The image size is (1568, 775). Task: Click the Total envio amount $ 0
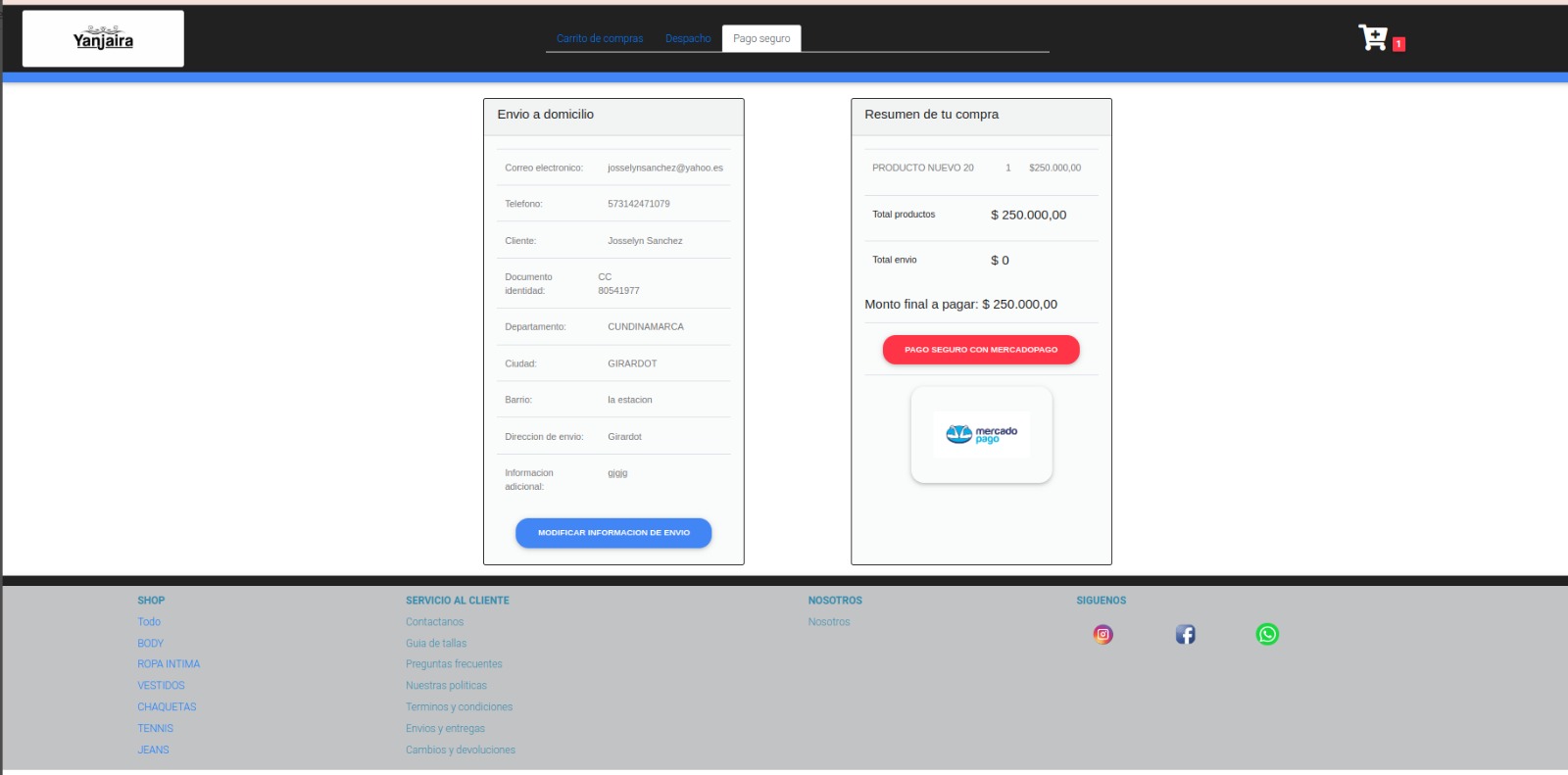pyautogui.click(x=1000, y=261)
